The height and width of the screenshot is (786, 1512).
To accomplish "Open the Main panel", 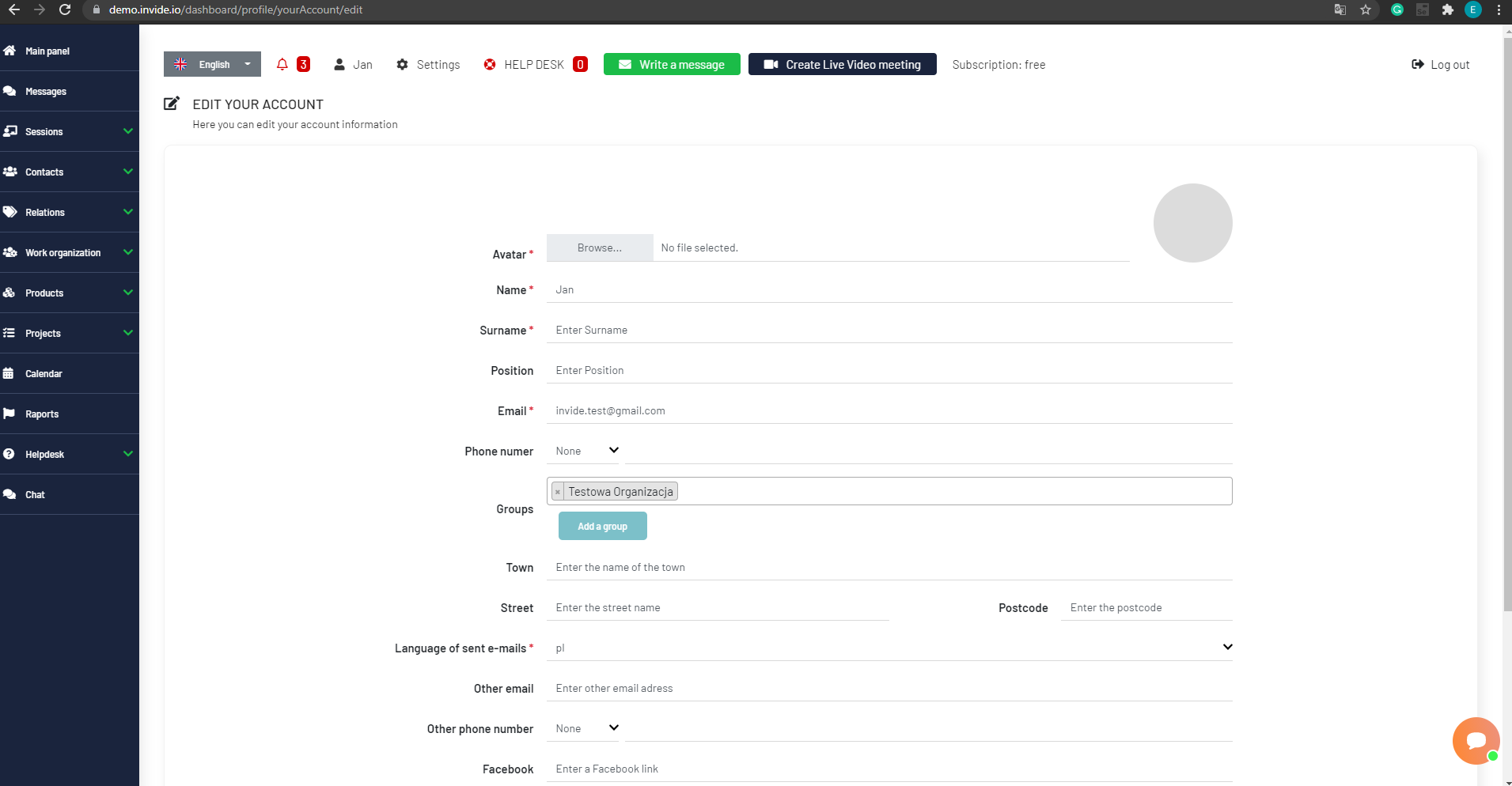I will [x=49, y=51].
